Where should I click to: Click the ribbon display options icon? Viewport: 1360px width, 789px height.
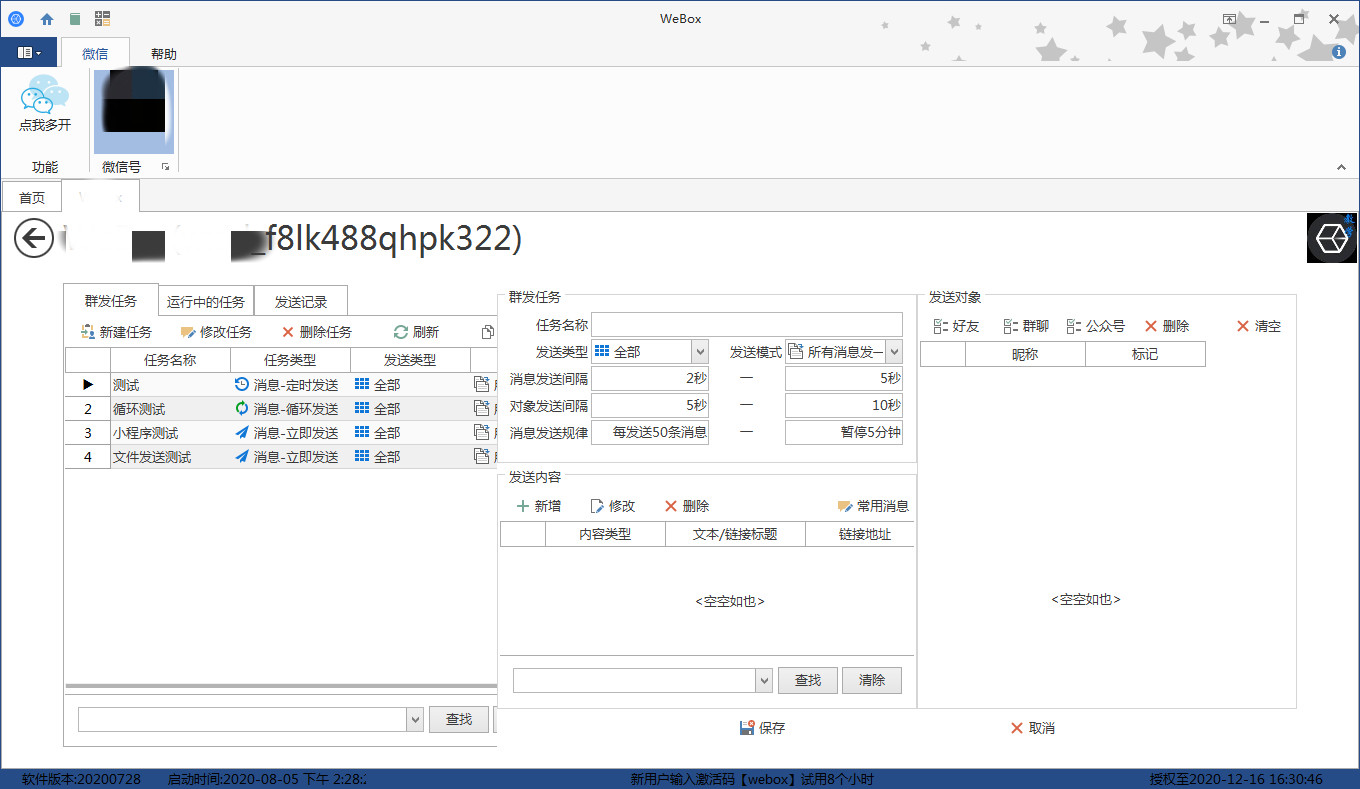point(1229,18)
